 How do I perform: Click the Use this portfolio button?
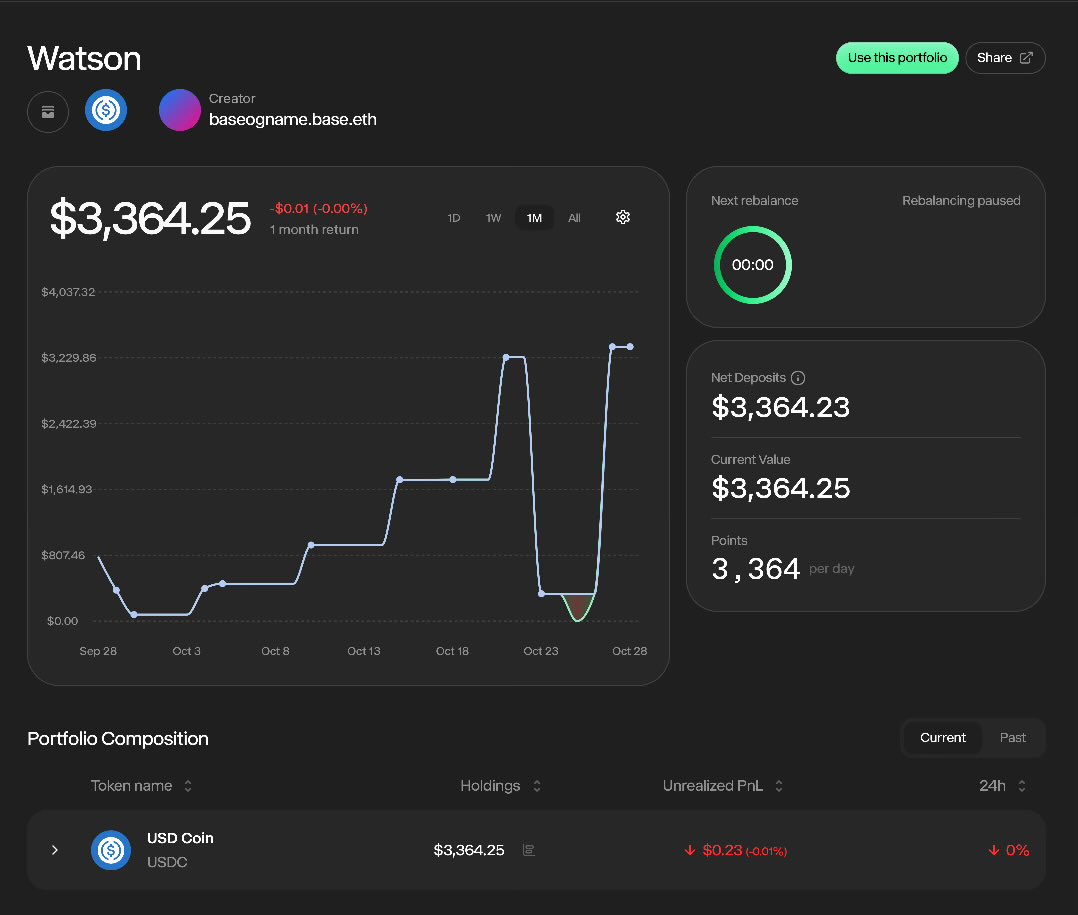896,58
